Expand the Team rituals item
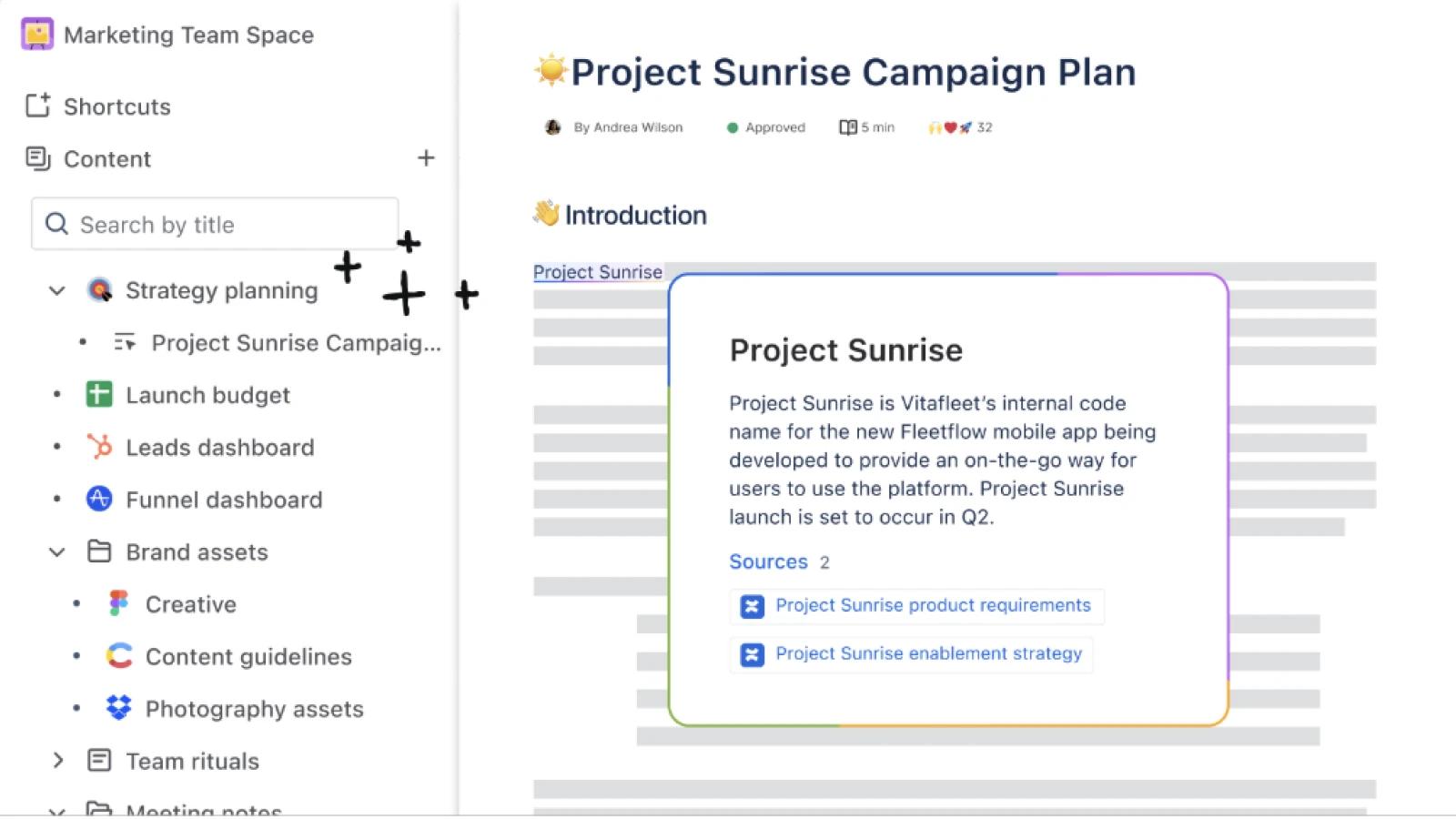1456x819 pixels. click(57, 760)
